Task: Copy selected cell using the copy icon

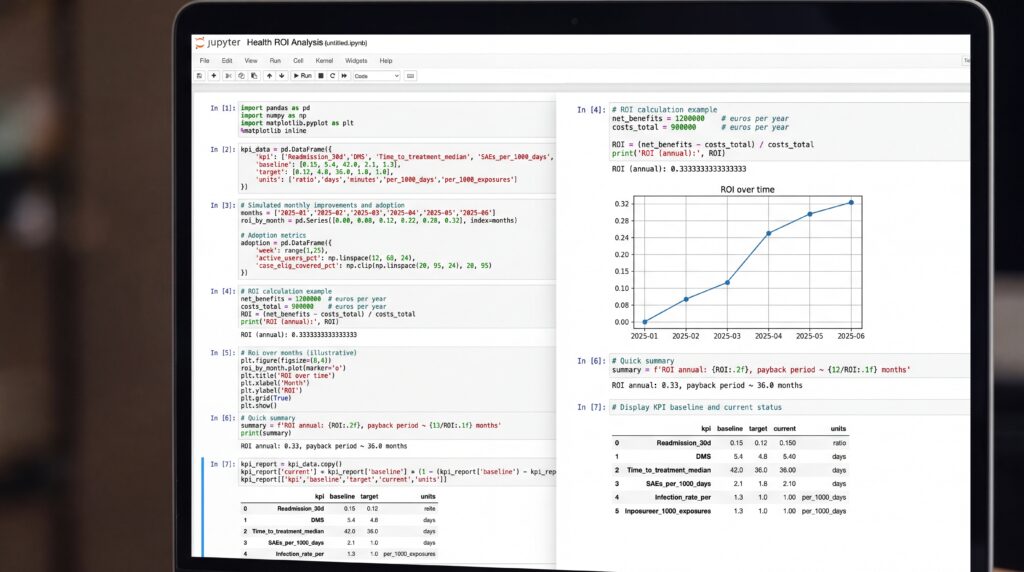Action: click(x=241, y=76)
